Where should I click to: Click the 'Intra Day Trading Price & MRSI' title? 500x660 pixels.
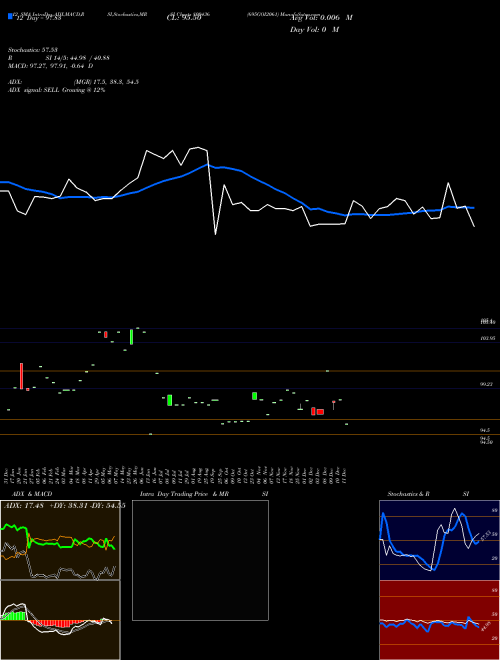pyautogui.click(x=204, y=494)
